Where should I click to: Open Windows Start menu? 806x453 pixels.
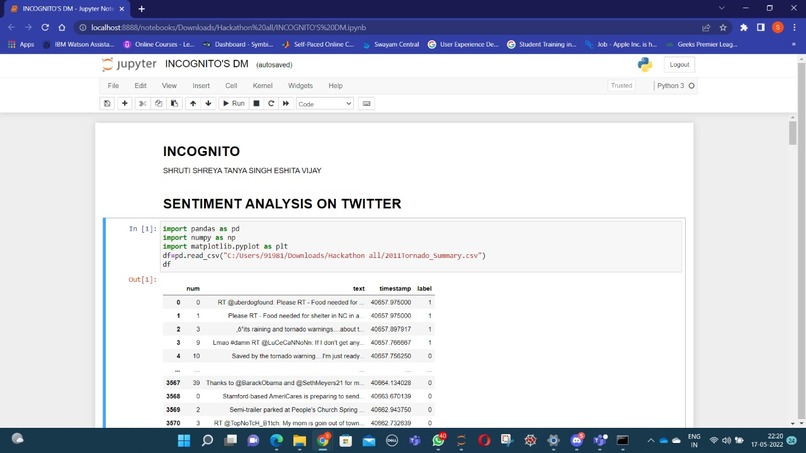[184, 441]
